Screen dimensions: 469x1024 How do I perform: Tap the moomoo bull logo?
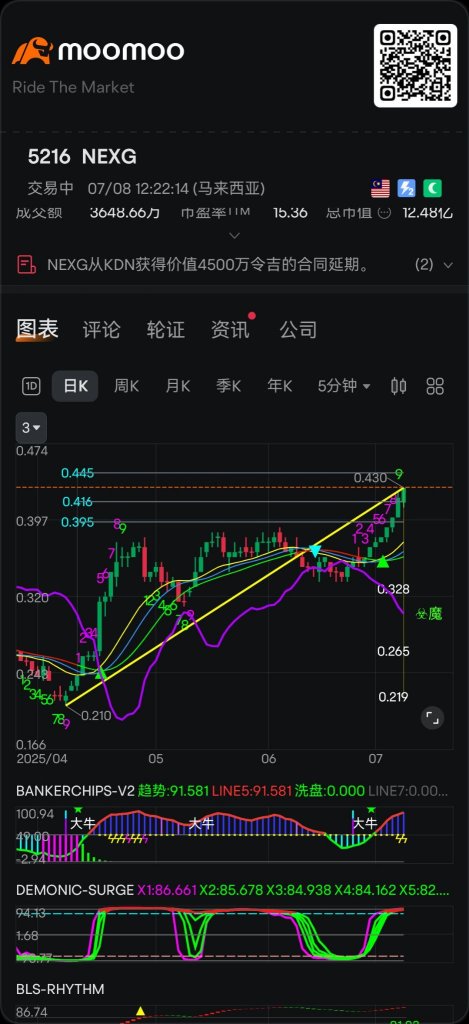pos(32,51)
